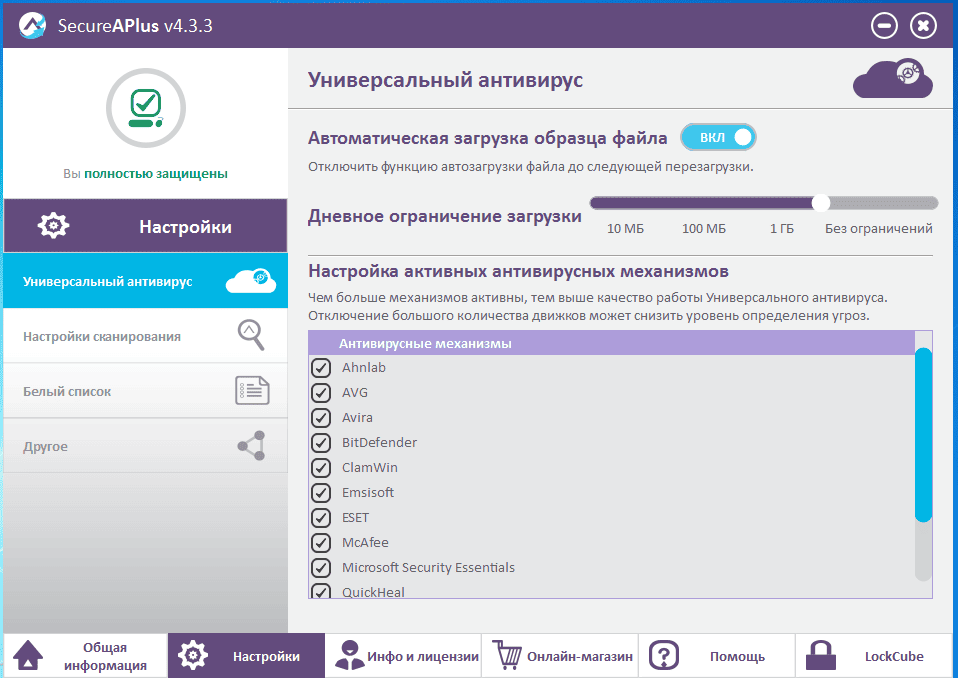
Task: Click the 1 ГБ slider label
Action: 781,228
